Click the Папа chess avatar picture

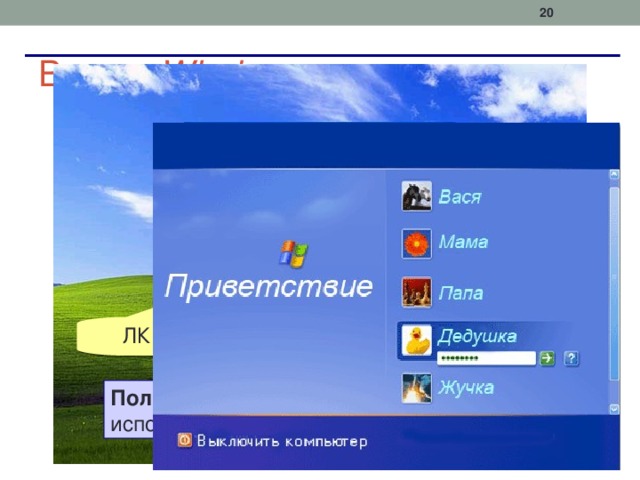(416, 292)
